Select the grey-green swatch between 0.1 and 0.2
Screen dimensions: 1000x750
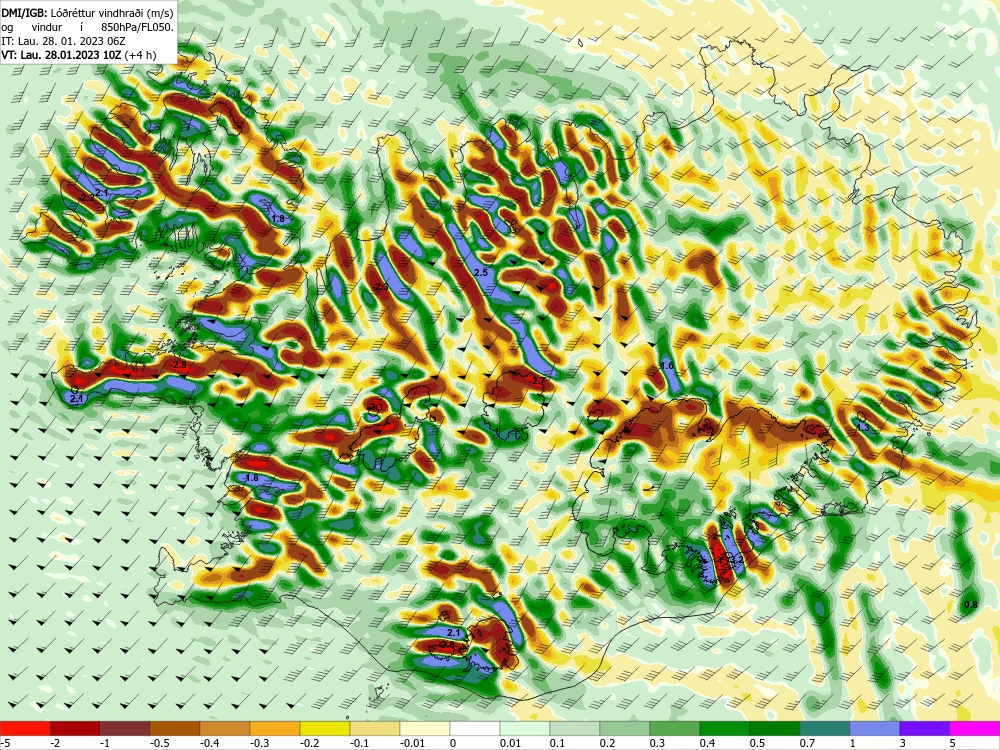pyautogui.click(x=575, y=728)
